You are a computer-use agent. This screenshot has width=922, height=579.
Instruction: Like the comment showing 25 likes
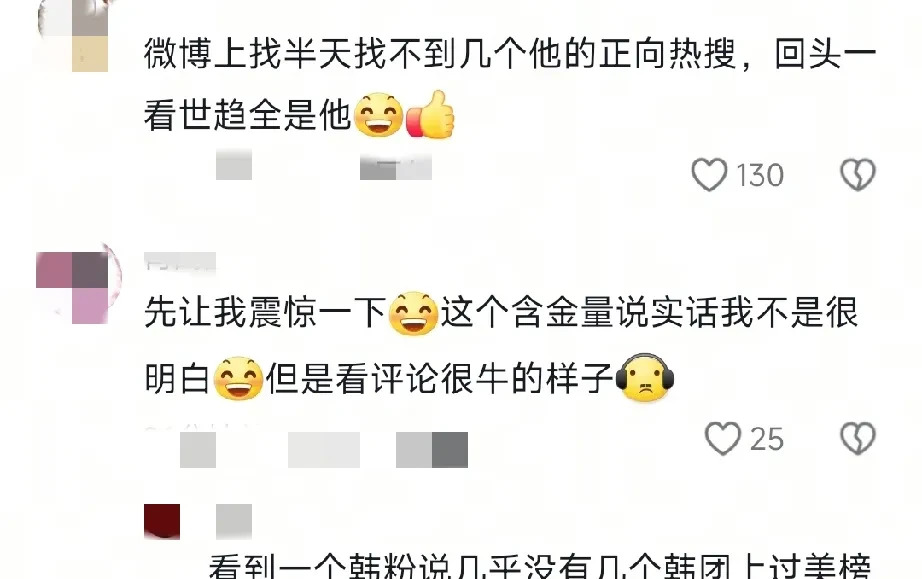723,439
